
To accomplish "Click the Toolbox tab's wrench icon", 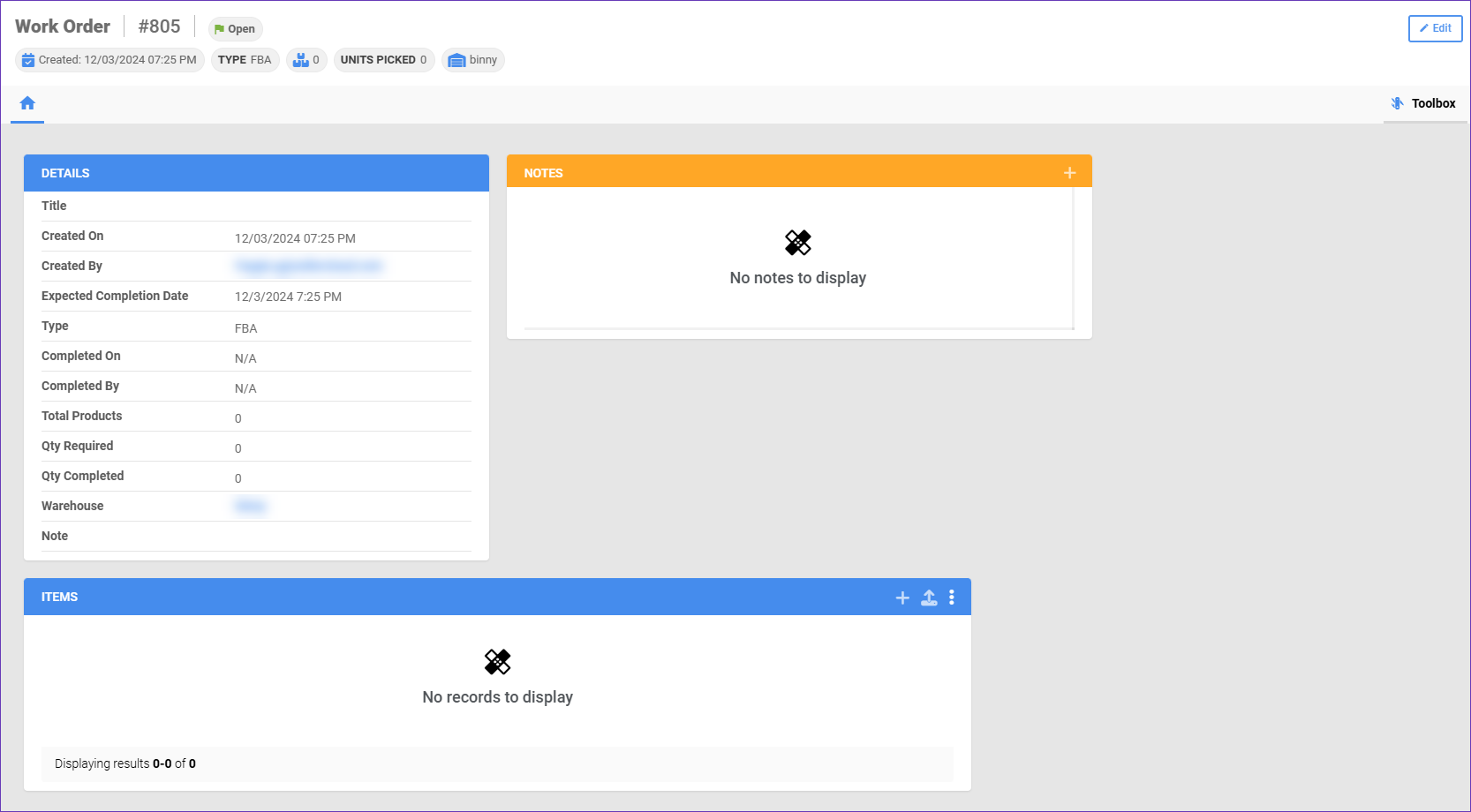I will pyautogui.click(x=1397, y=103).
